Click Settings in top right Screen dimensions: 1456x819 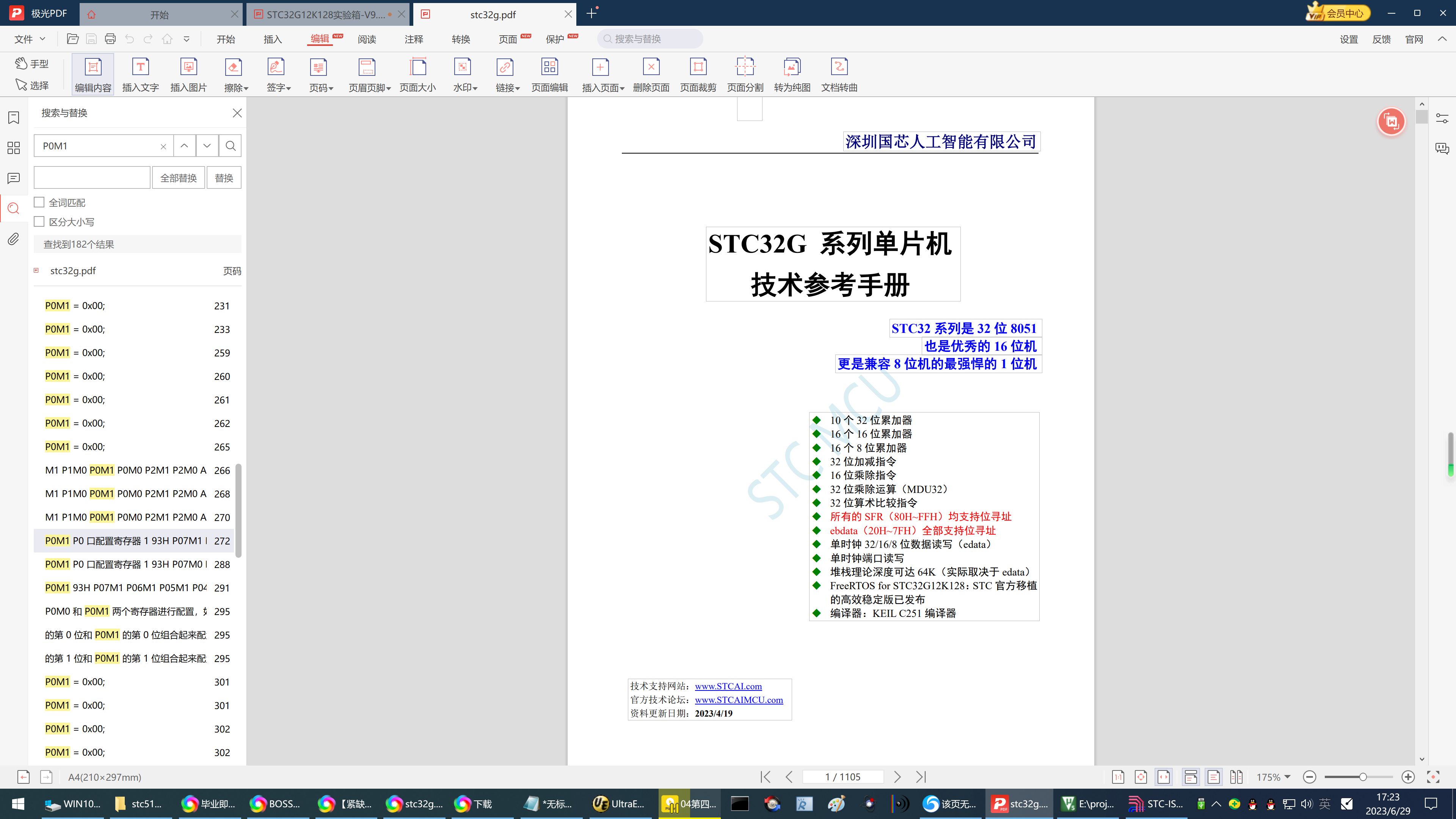(1349, 39)
